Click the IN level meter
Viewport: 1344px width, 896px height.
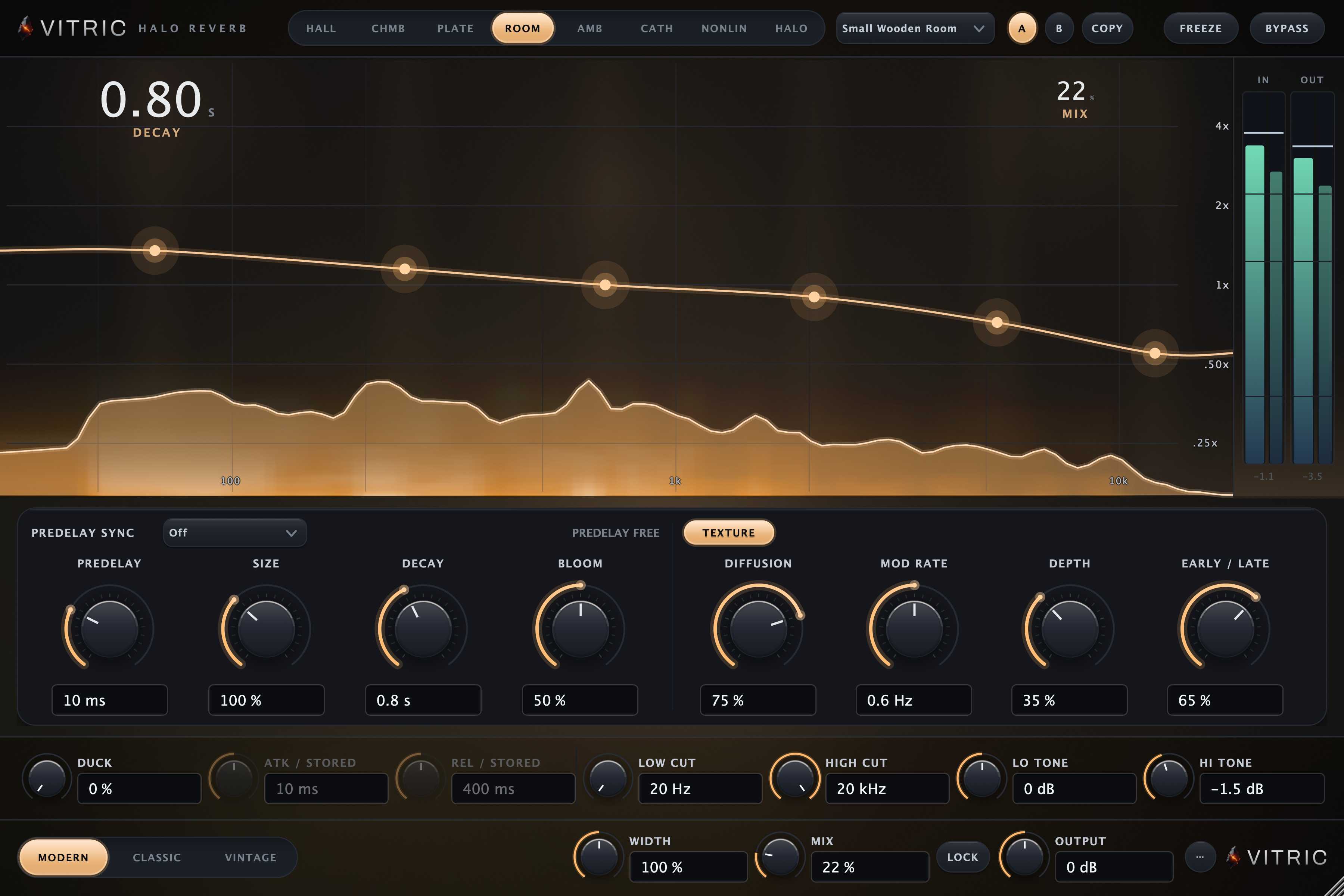coord(1264,278)
